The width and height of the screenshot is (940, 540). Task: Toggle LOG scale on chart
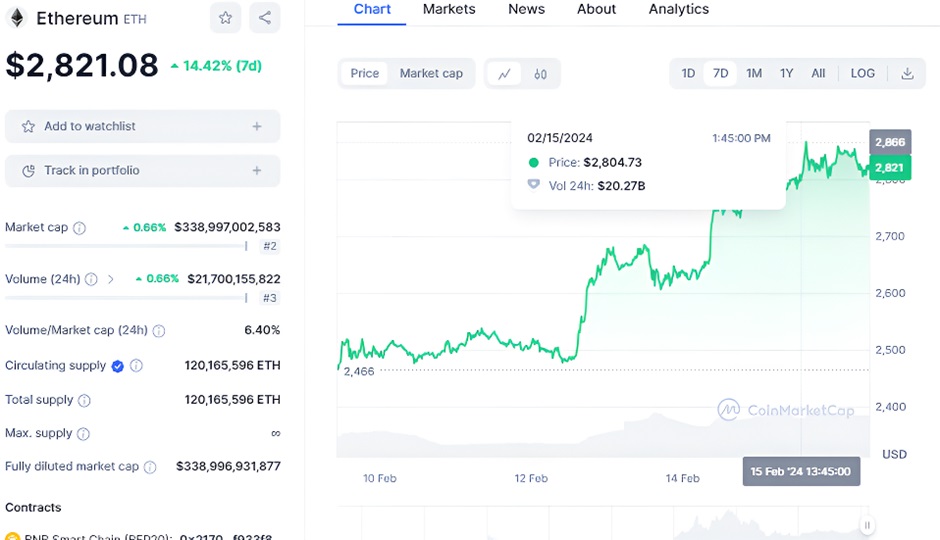click(x=863, y=73)
